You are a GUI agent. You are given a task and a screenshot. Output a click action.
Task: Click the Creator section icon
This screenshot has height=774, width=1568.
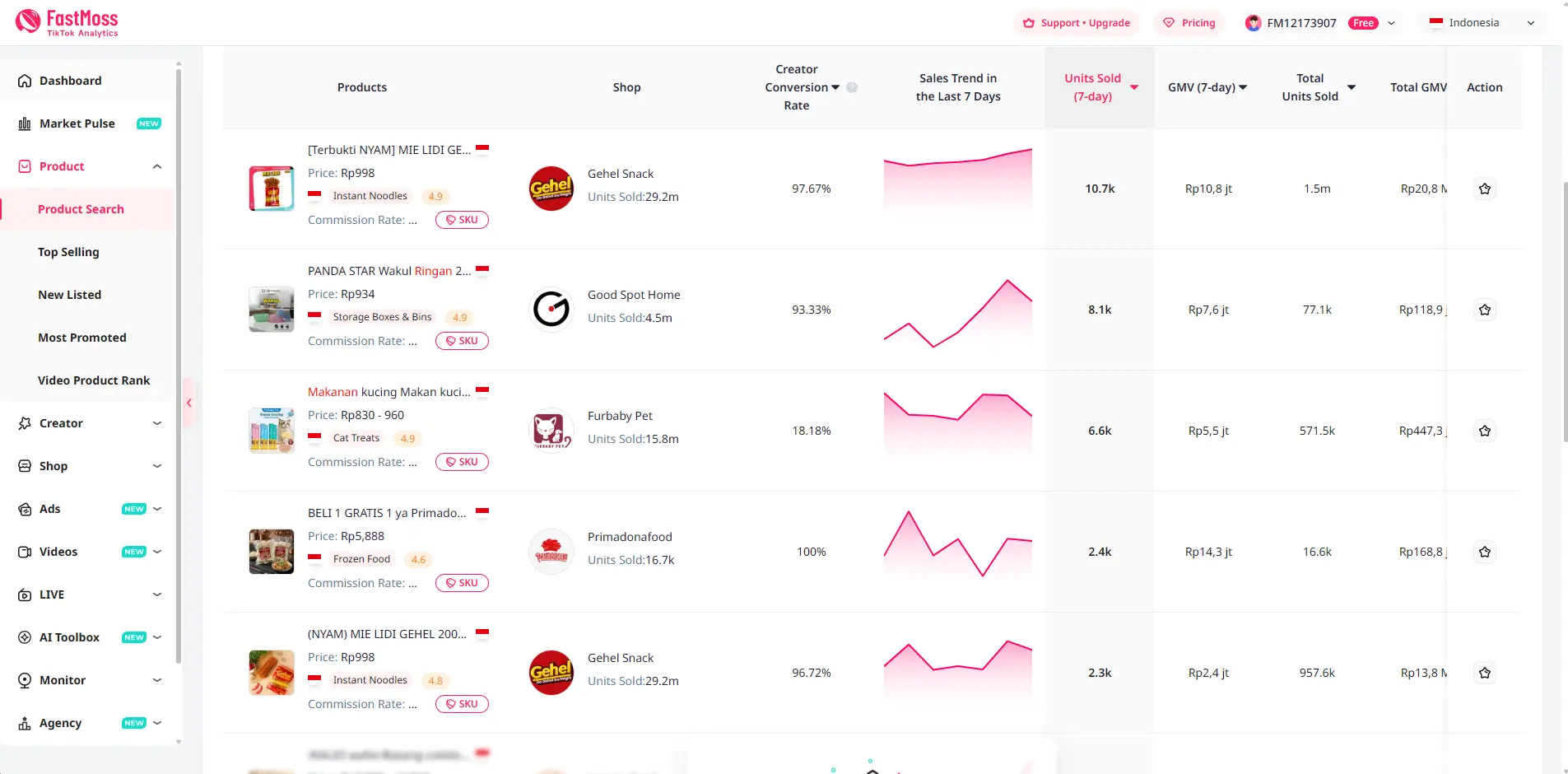pos(25,423)
